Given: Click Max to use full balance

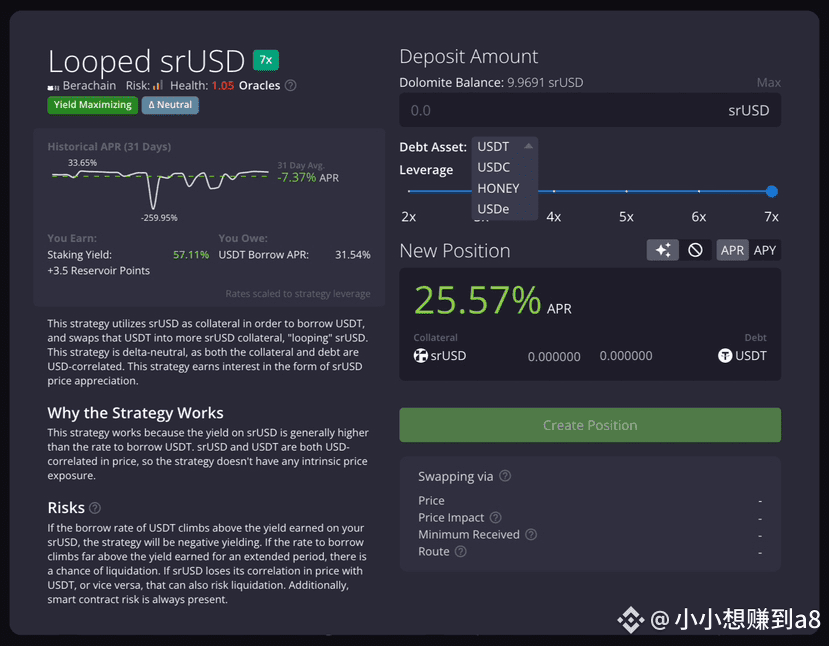Looking at the screenshot, I should point(768,82).
